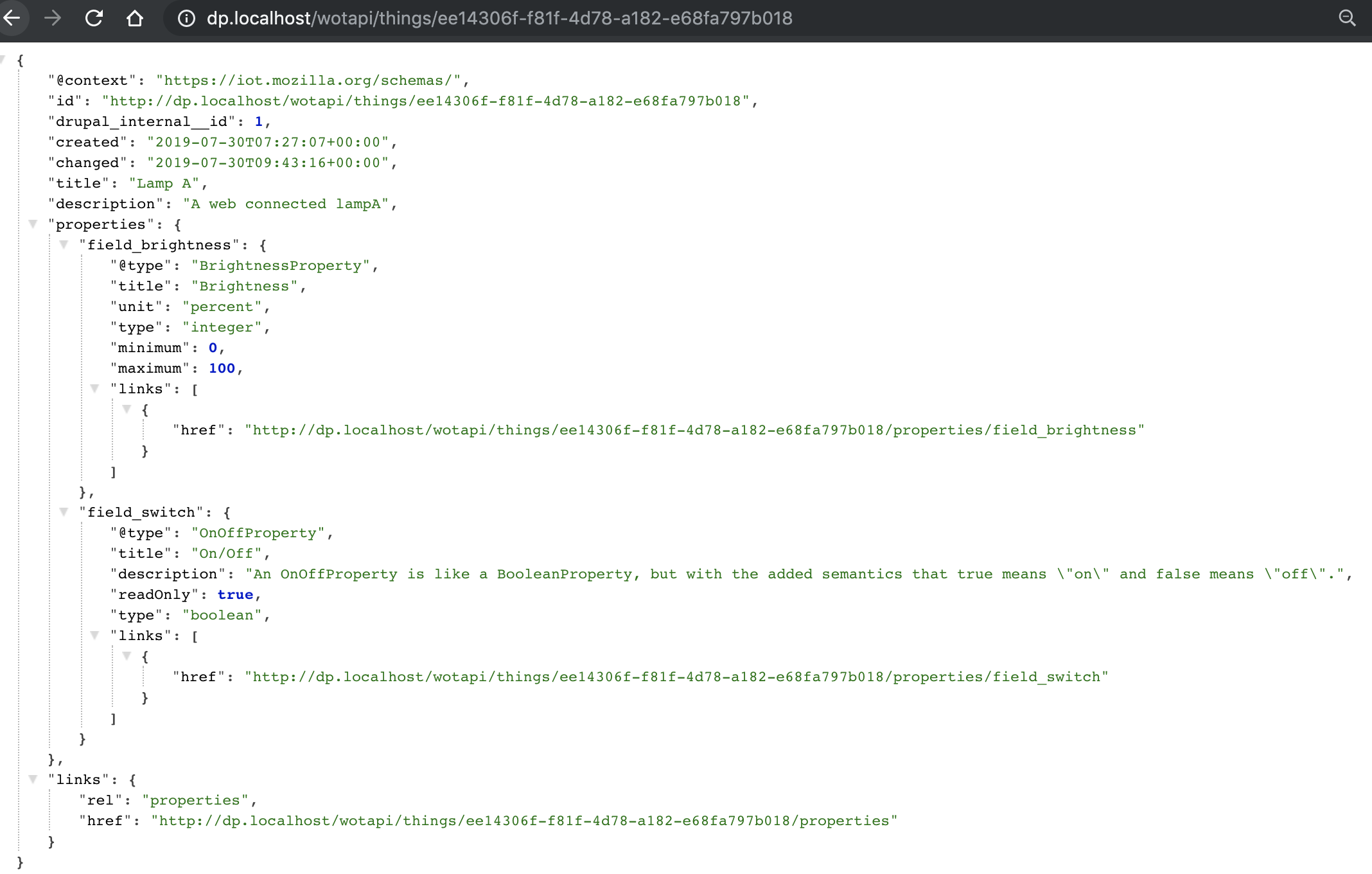Select the "minimum" key
This screenshot has width=1372, height=874.
[150, 348]
